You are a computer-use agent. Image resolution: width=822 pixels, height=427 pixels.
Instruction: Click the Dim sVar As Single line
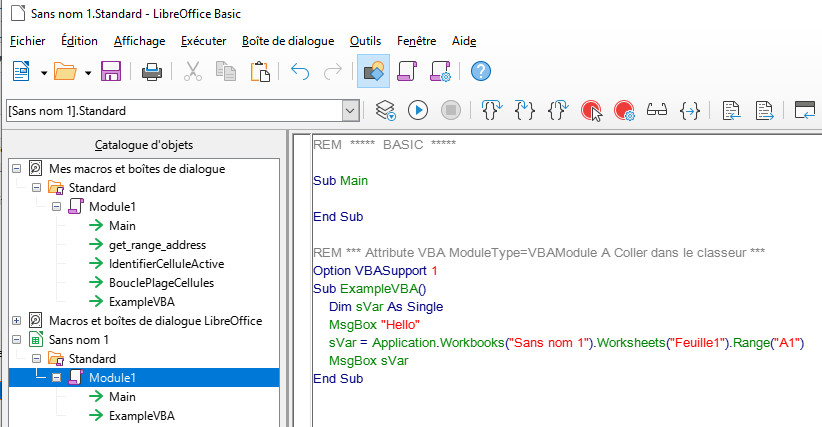(386, 306)
